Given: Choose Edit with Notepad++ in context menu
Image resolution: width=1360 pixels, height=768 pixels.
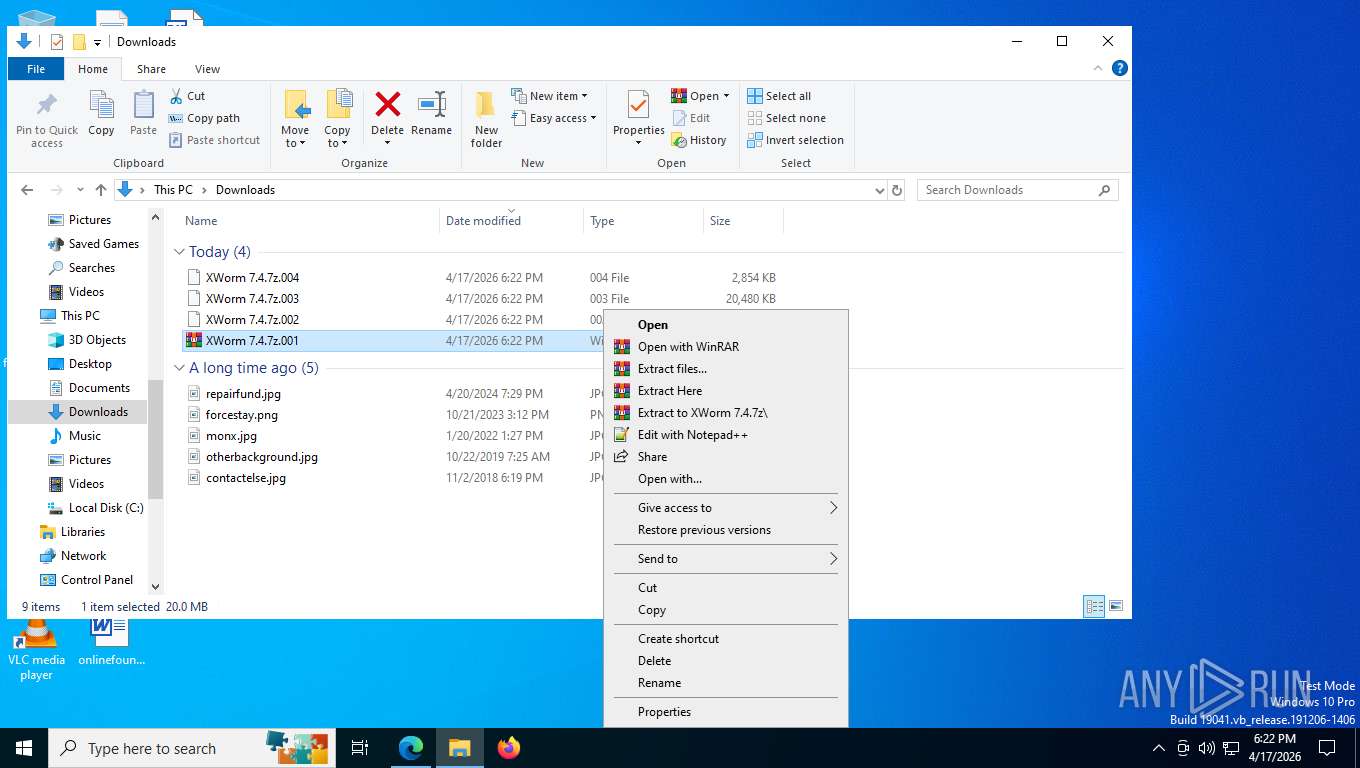Looking at the screenshot, I should pos(725,435).
